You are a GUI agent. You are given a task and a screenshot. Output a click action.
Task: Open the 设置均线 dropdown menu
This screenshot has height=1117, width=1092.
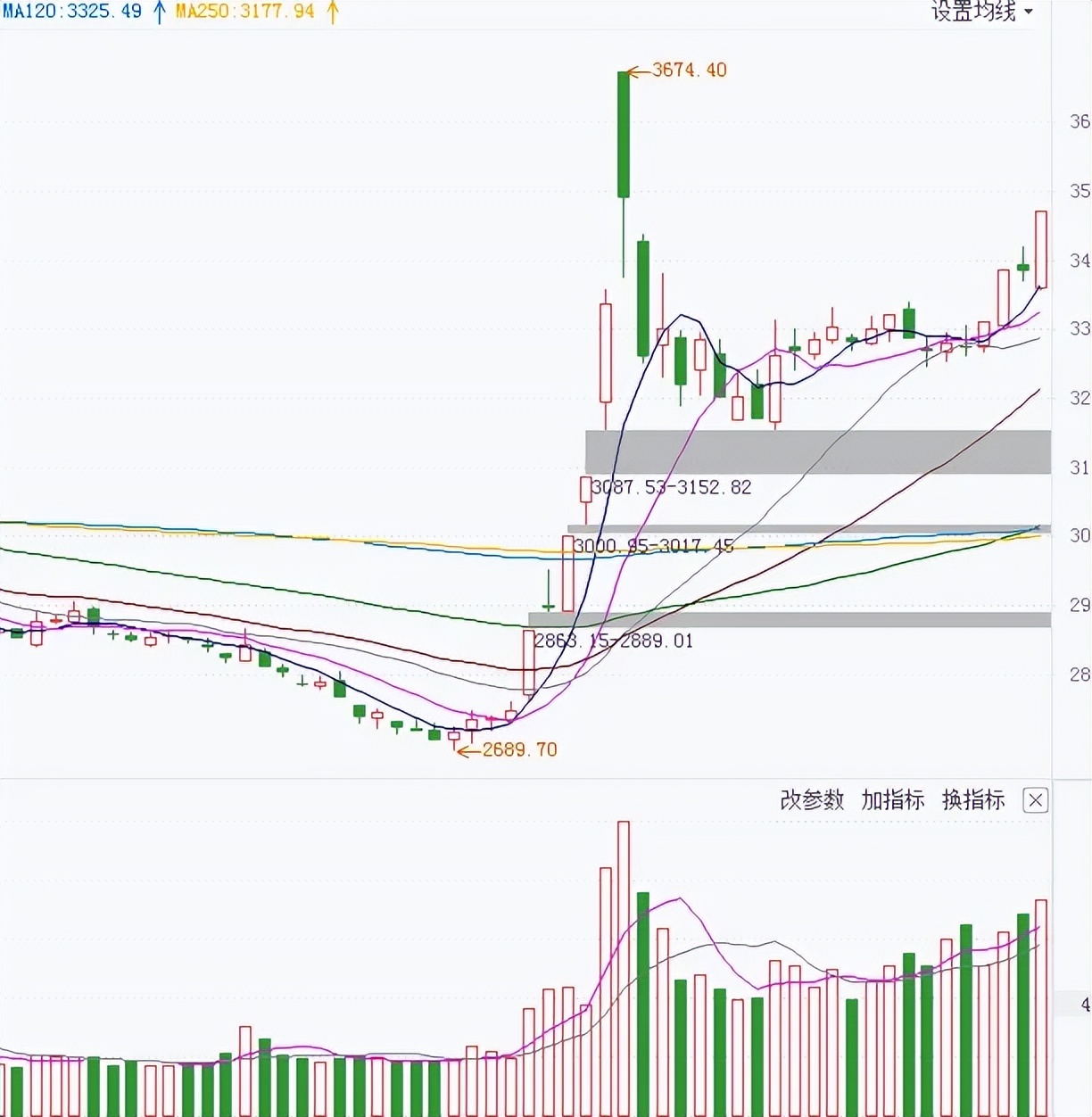[981, 12]
